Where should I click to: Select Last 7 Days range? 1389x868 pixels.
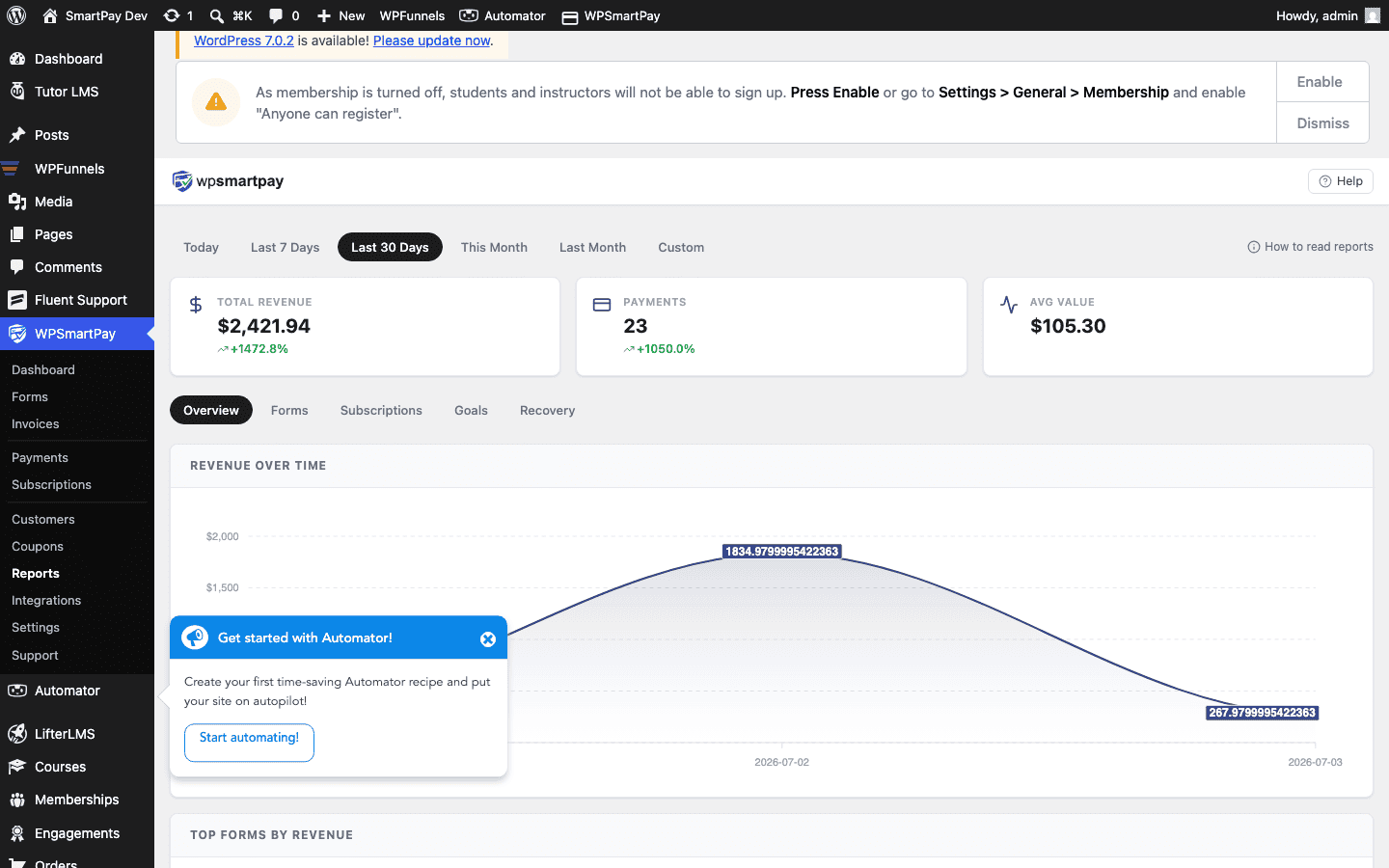pos(285,247)
